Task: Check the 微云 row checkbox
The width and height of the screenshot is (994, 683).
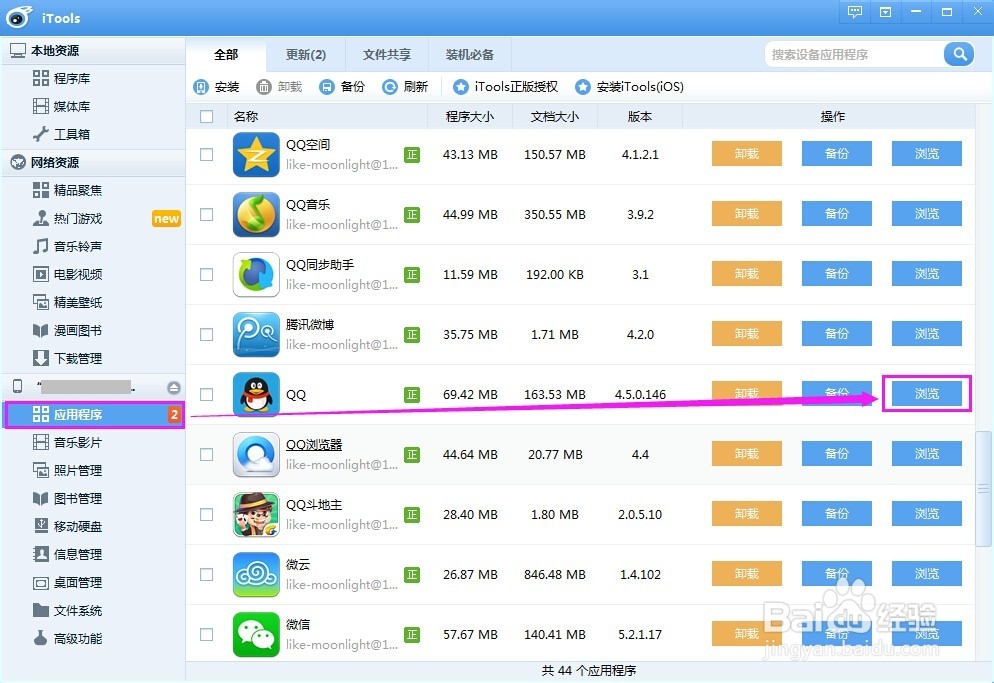Action: click(206, 574)
